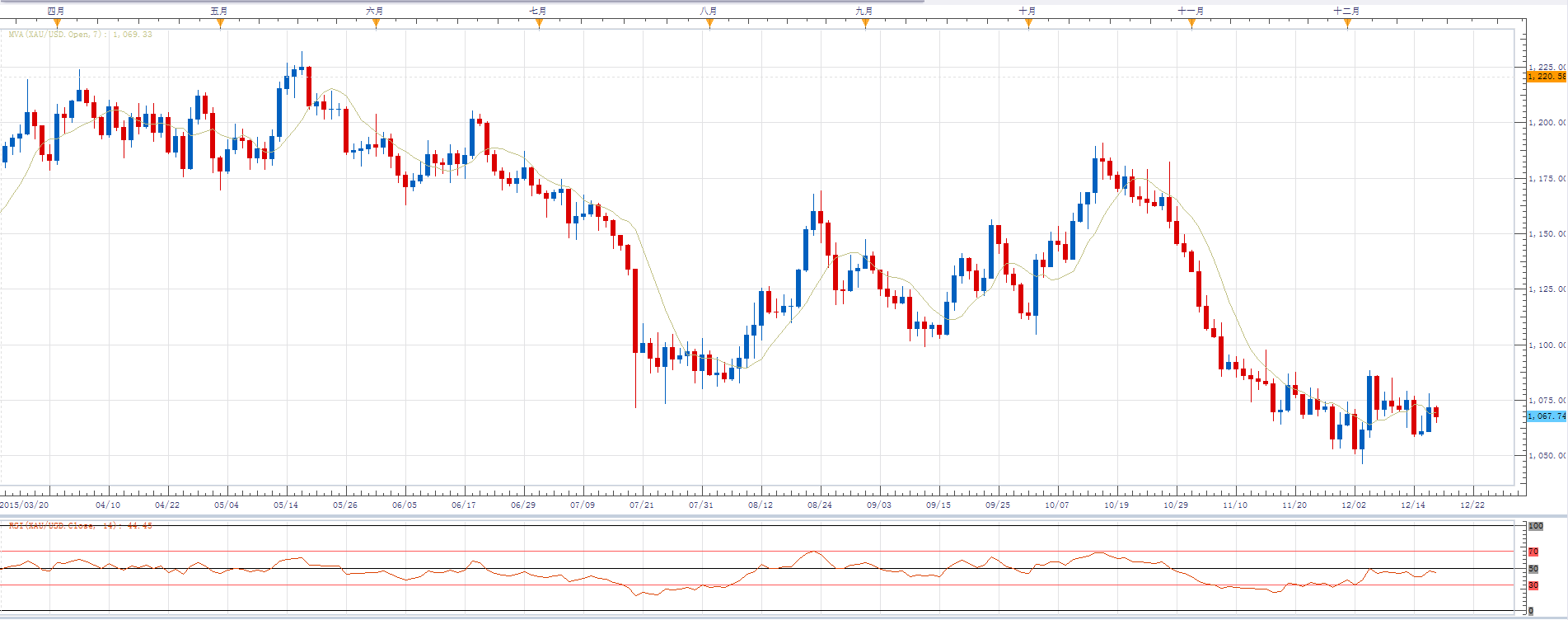Select the 09/25 date axis label
The height and width of the screenshot is (620, 1568).
998,505
